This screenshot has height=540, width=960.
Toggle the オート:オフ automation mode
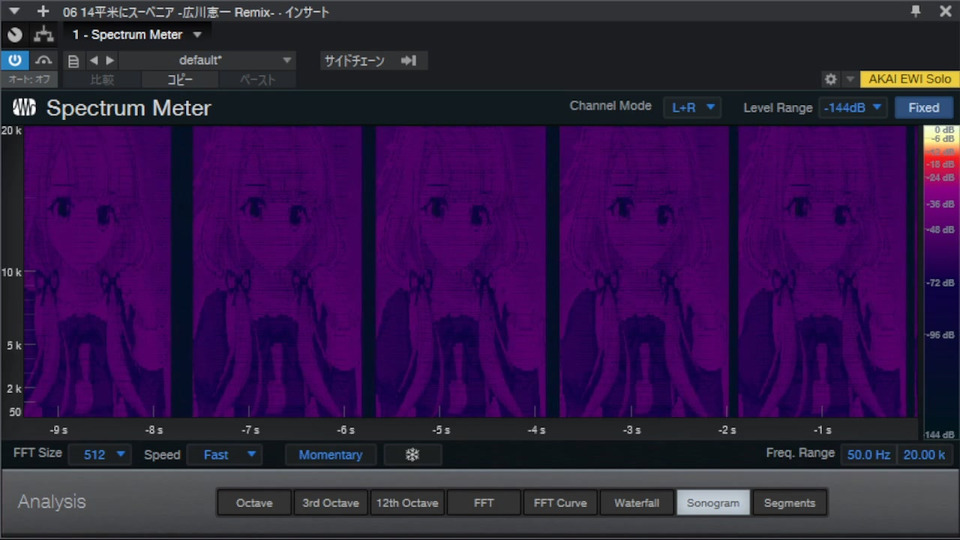[x=29, y=80]
